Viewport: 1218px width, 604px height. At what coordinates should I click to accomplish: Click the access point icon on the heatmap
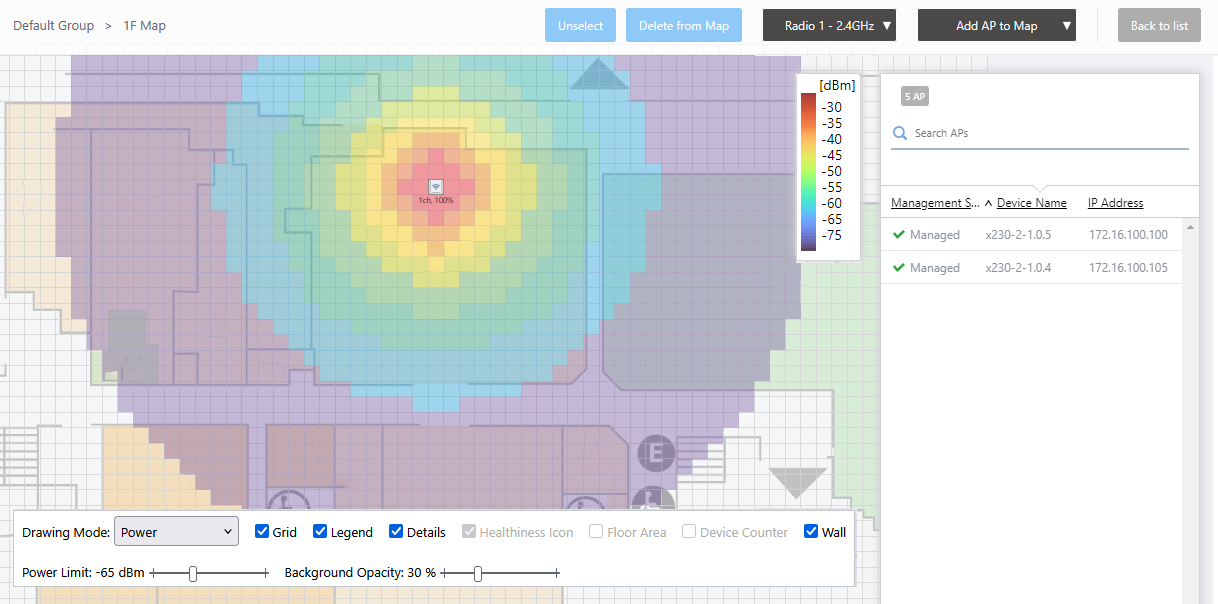(x=435, y=187)
